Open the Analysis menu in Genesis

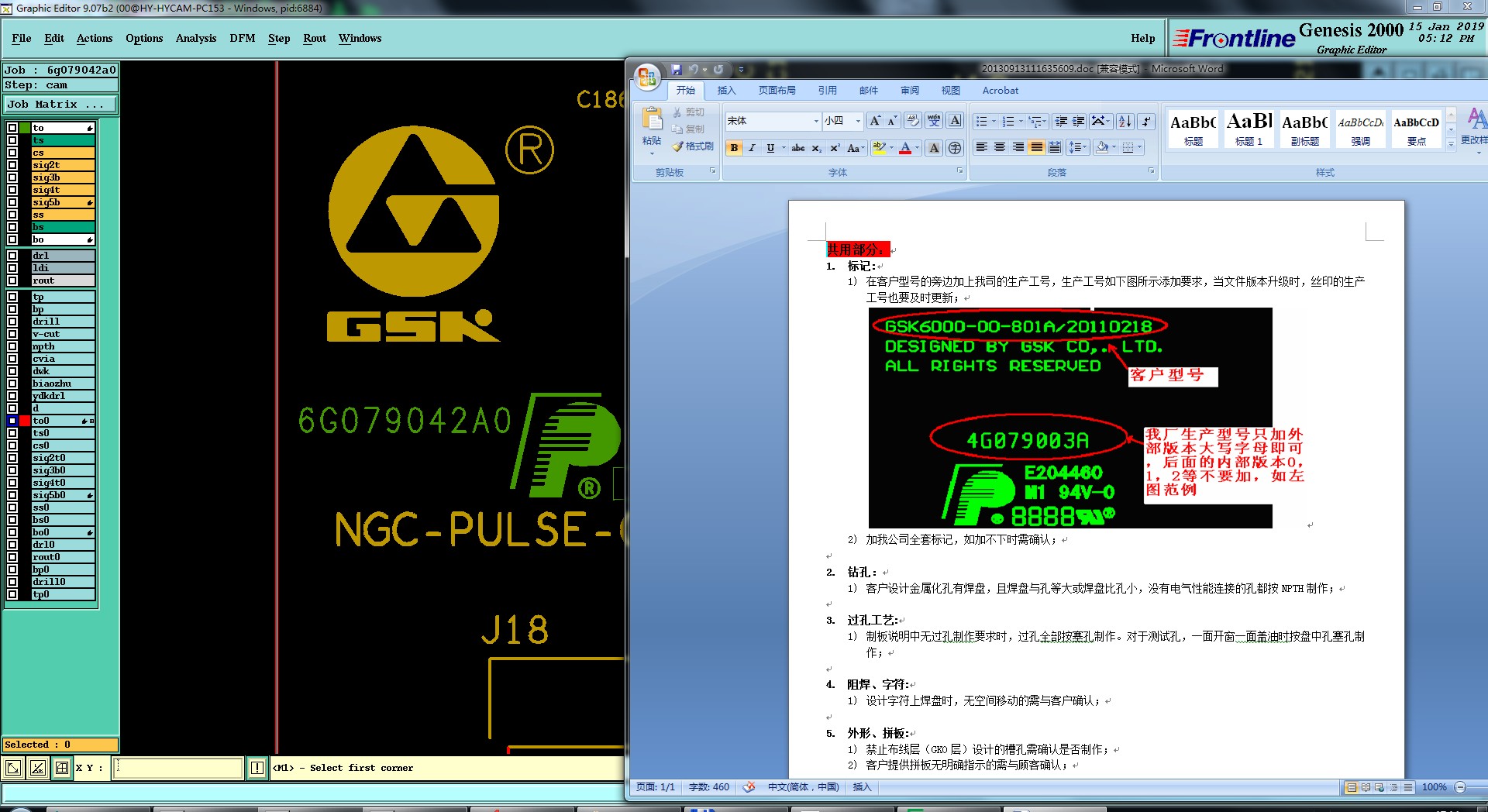click(x=196, y=38)
